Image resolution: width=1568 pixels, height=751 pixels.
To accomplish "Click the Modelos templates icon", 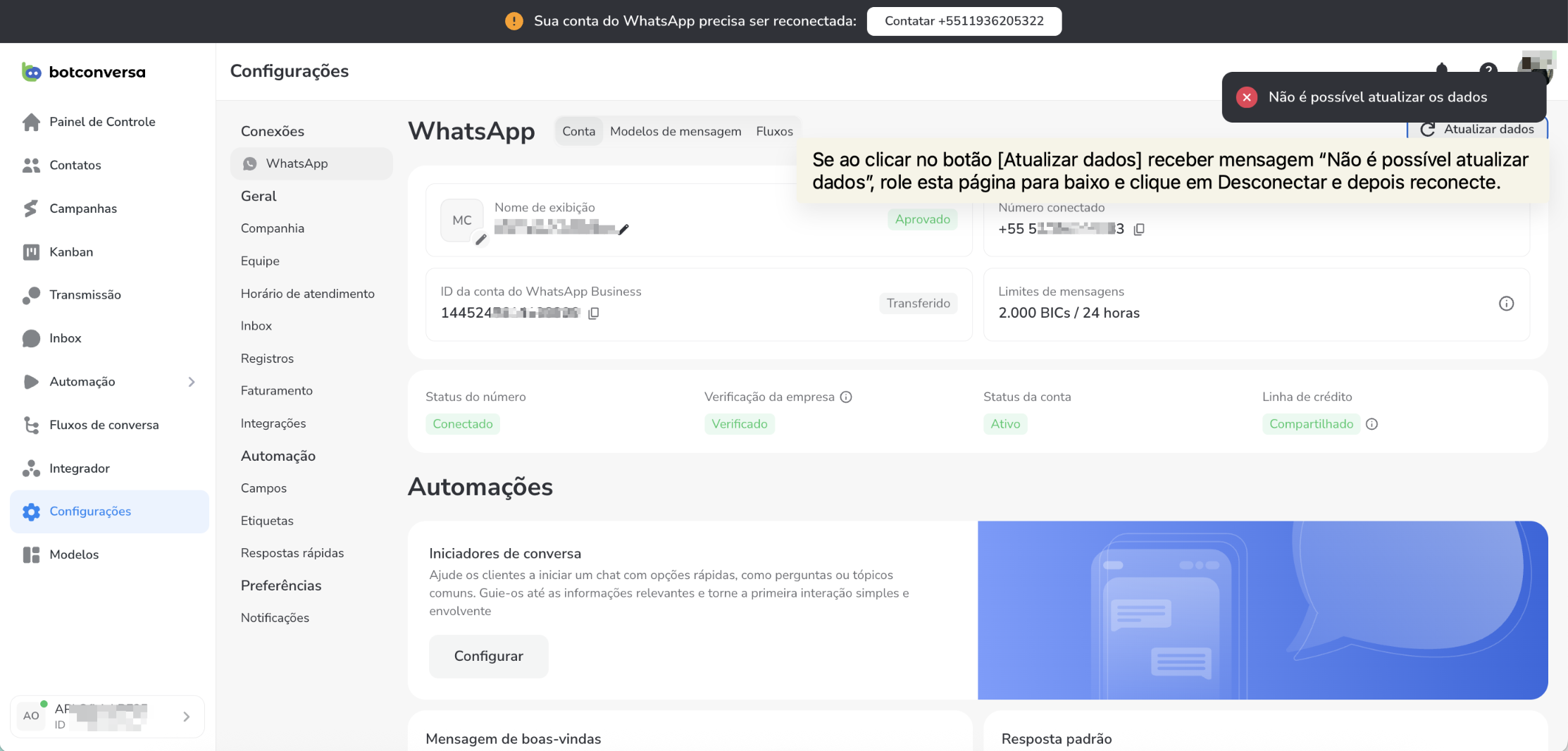I will pos(31,554).
